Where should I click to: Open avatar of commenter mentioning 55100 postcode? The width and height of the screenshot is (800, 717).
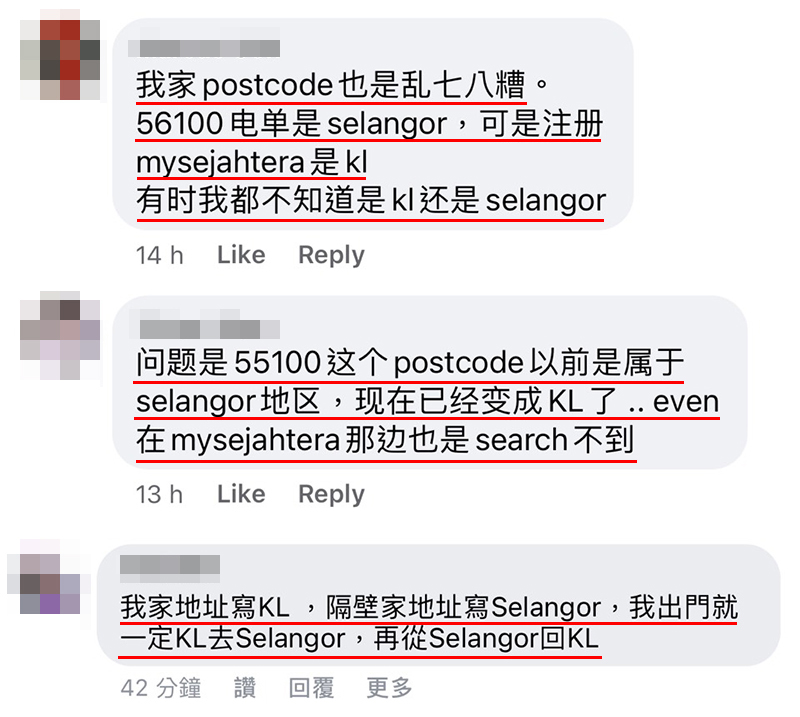(60, 335)
